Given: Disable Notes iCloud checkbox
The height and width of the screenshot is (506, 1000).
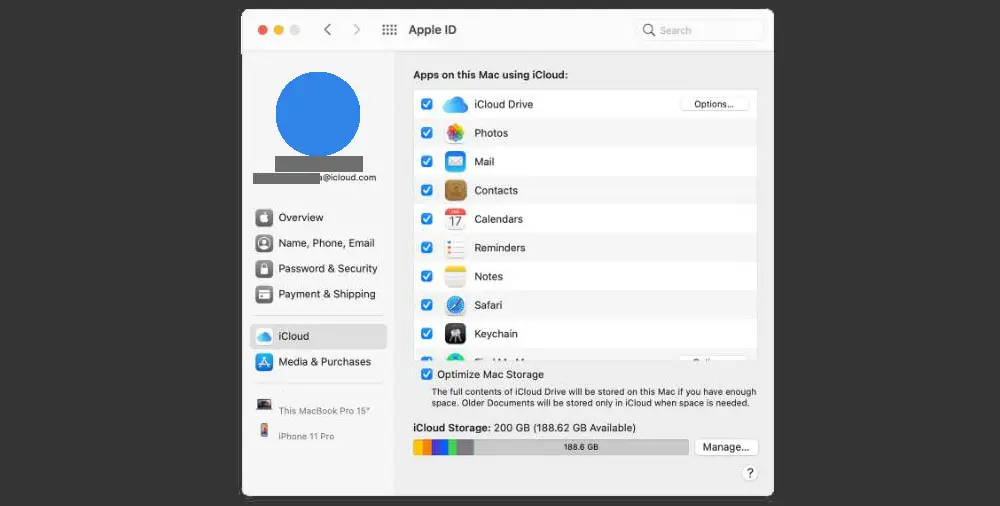Looking at the screenshot, I should 427,276.
